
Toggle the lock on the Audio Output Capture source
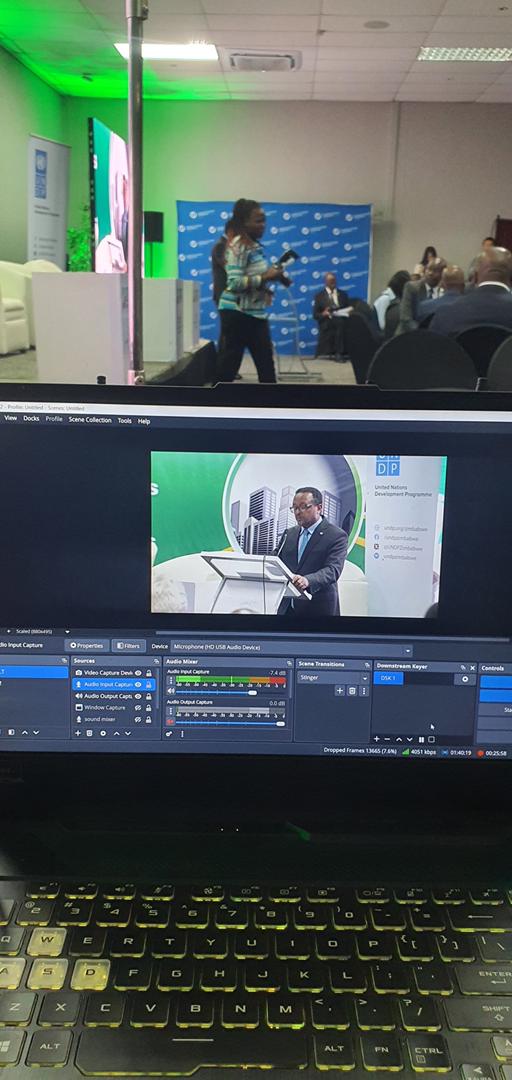coord(148,696)
